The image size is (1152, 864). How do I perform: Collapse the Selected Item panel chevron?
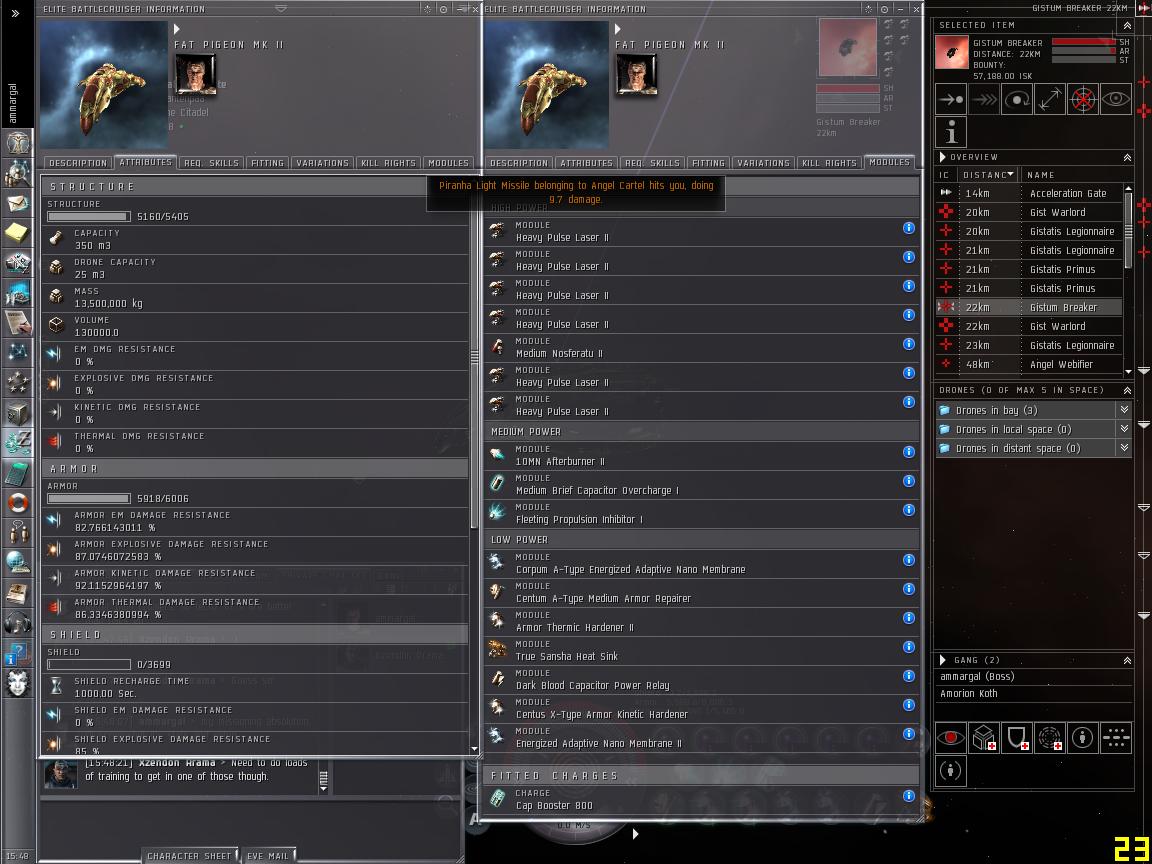tap(1127, 26)
